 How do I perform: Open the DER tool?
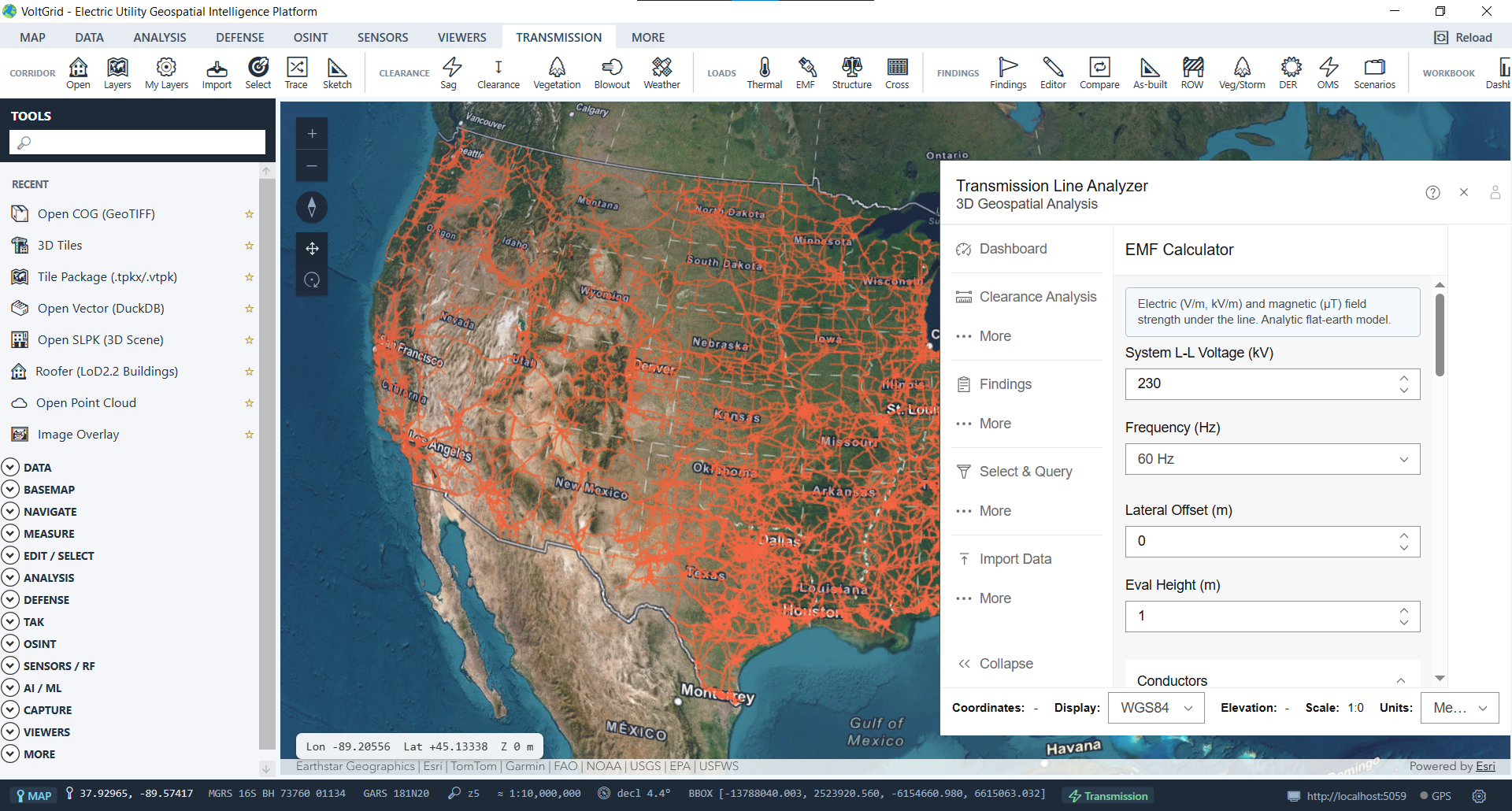[1288, 73]
